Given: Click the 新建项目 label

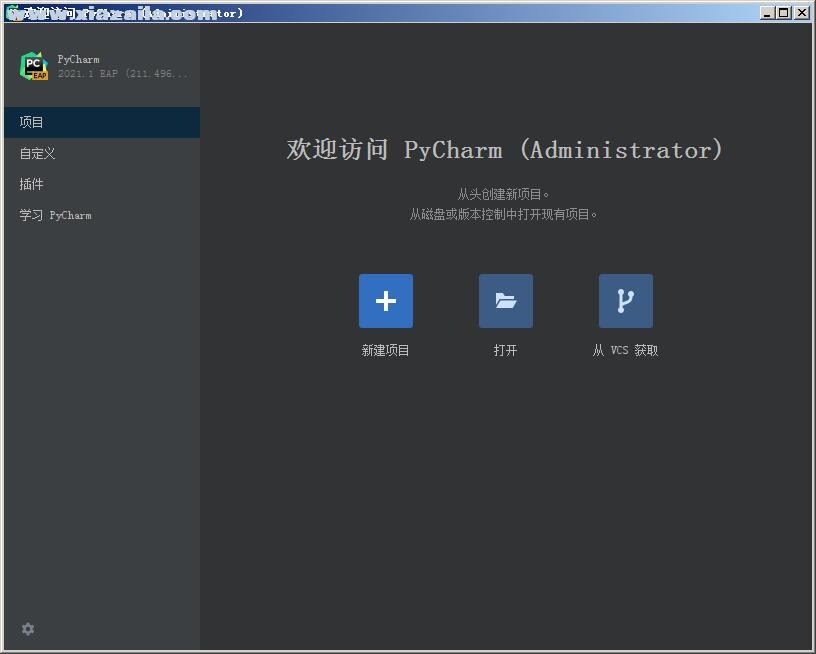Looking at the screenshot, I should point(386,350).
